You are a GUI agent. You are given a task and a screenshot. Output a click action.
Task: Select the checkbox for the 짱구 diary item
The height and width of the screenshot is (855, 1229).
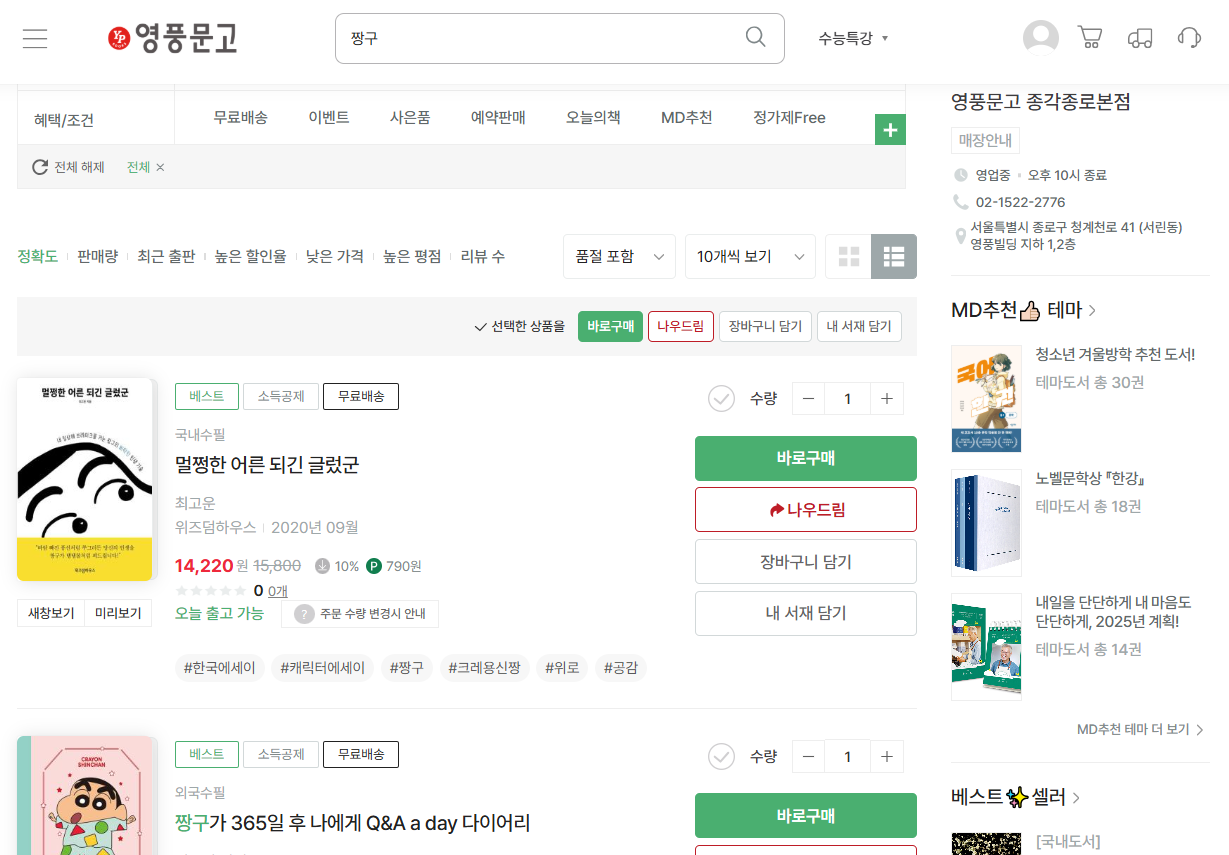(721, 756)
